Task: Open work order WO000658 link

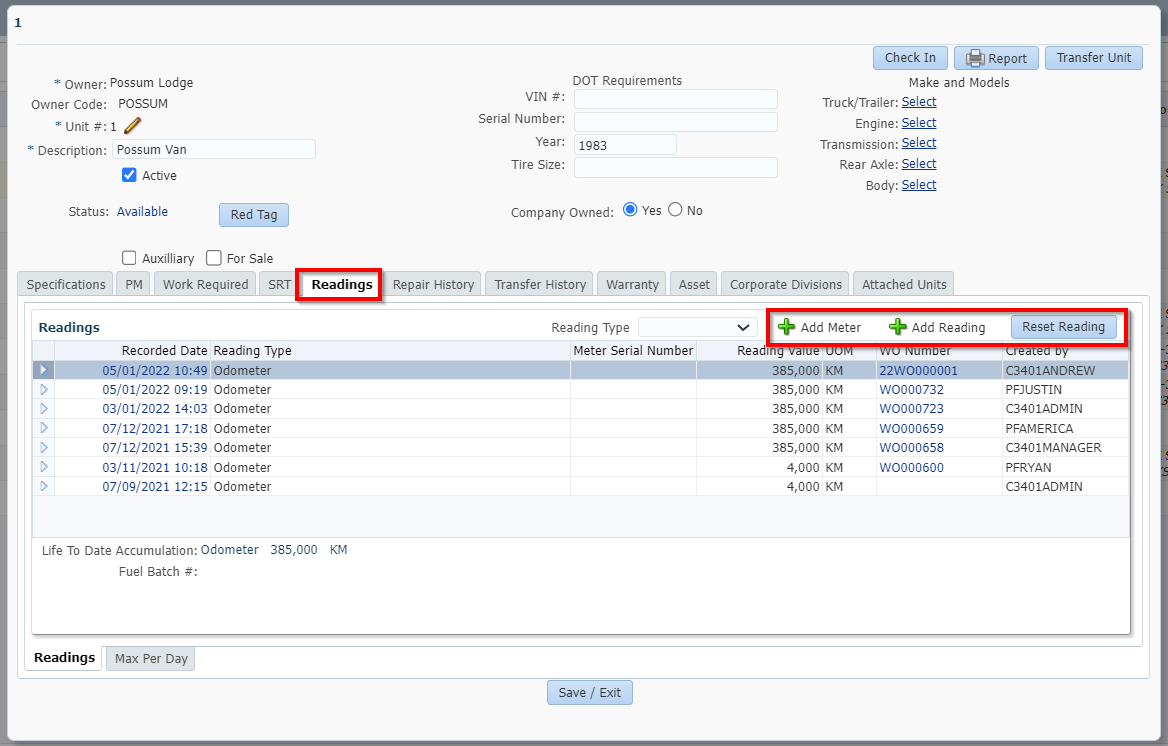Action: (x=911, y=447)
